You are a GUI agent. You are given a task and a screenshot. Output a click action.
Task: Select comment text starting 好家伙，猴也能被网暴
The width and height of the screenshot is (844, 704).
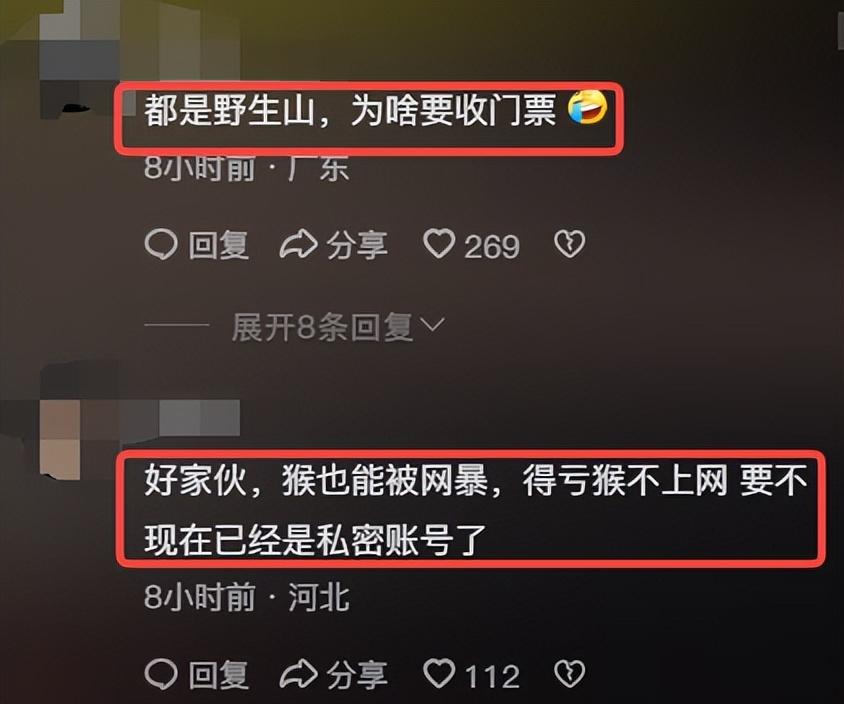(476, 509)
